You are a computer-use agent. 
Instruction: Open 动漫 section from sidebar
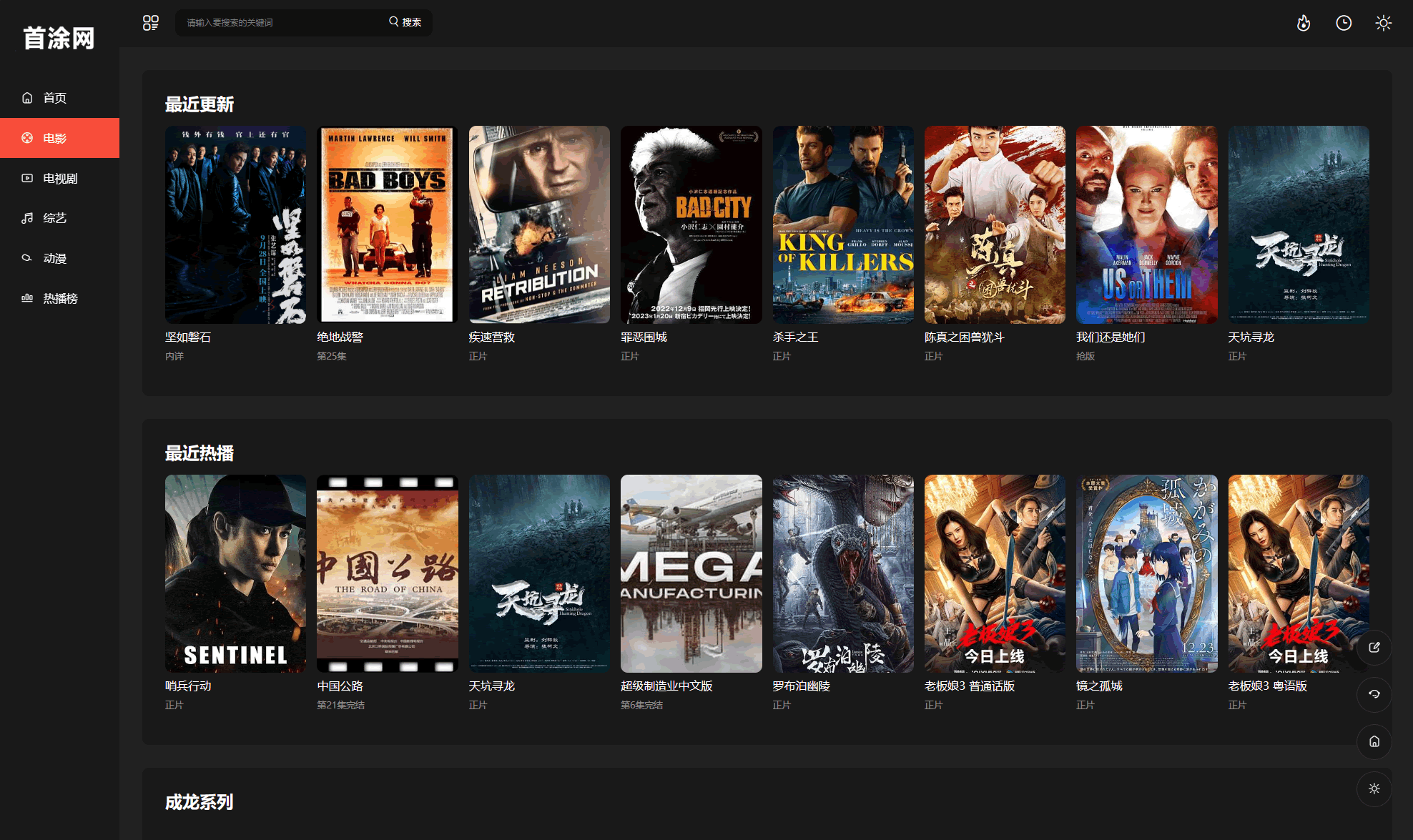click(55, 258)
